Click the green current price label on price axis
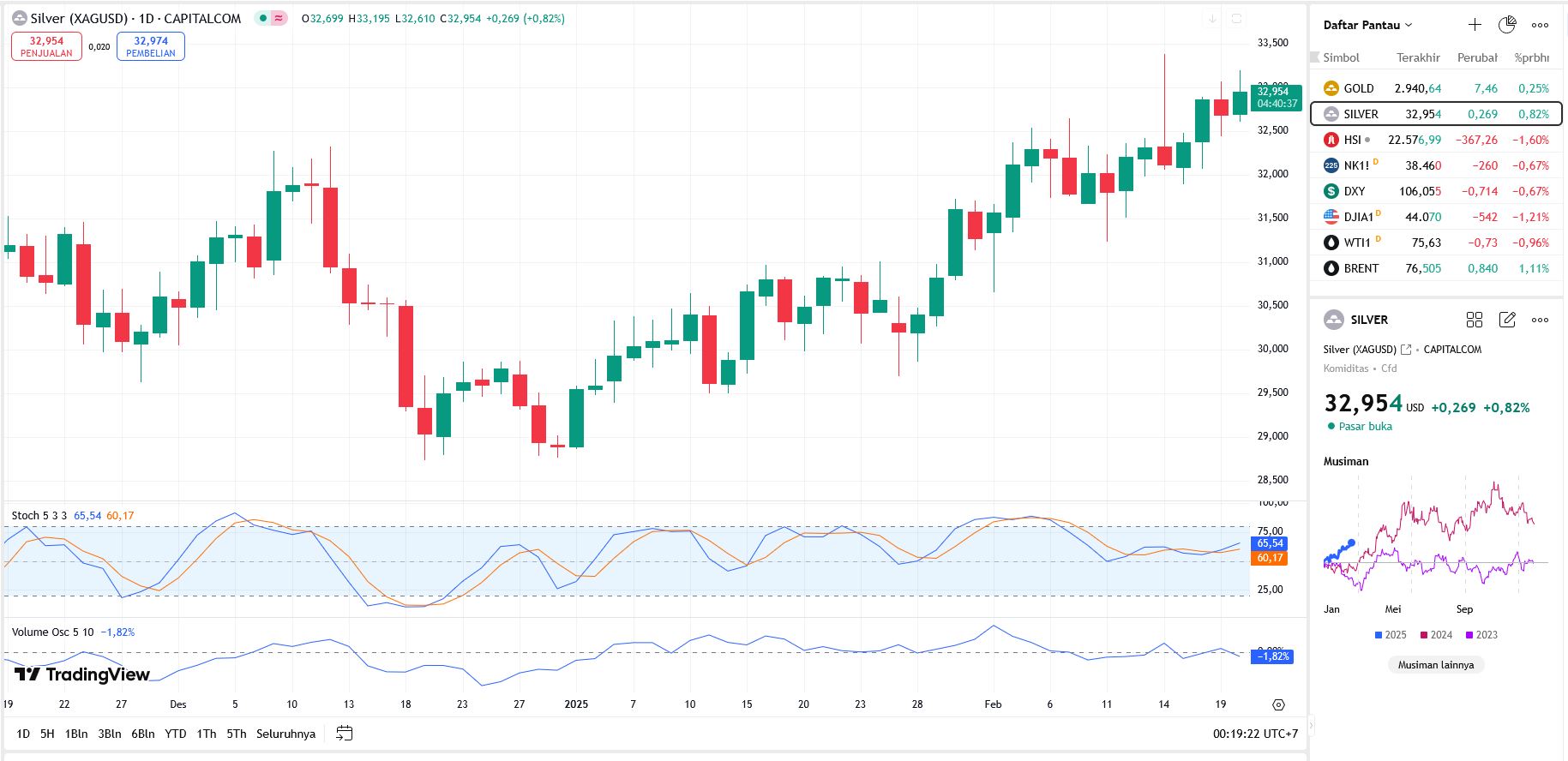 pos(1277,97)
